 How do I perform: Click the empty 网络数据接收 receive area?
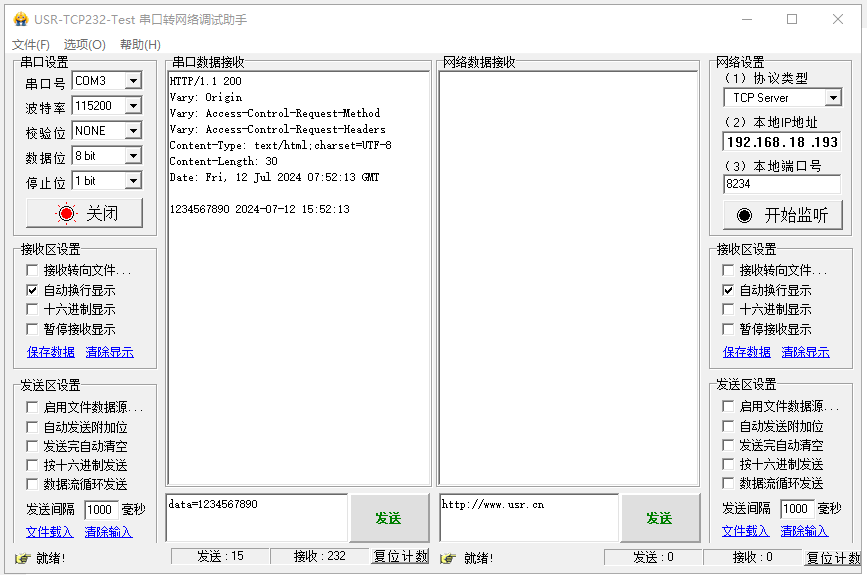[568, 279]
